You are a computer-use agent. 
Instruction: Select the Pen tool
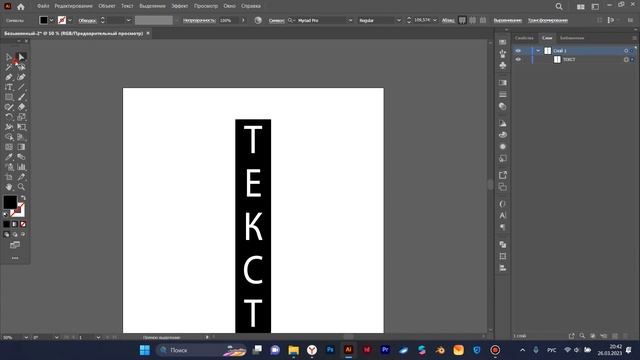click(9, 77)
